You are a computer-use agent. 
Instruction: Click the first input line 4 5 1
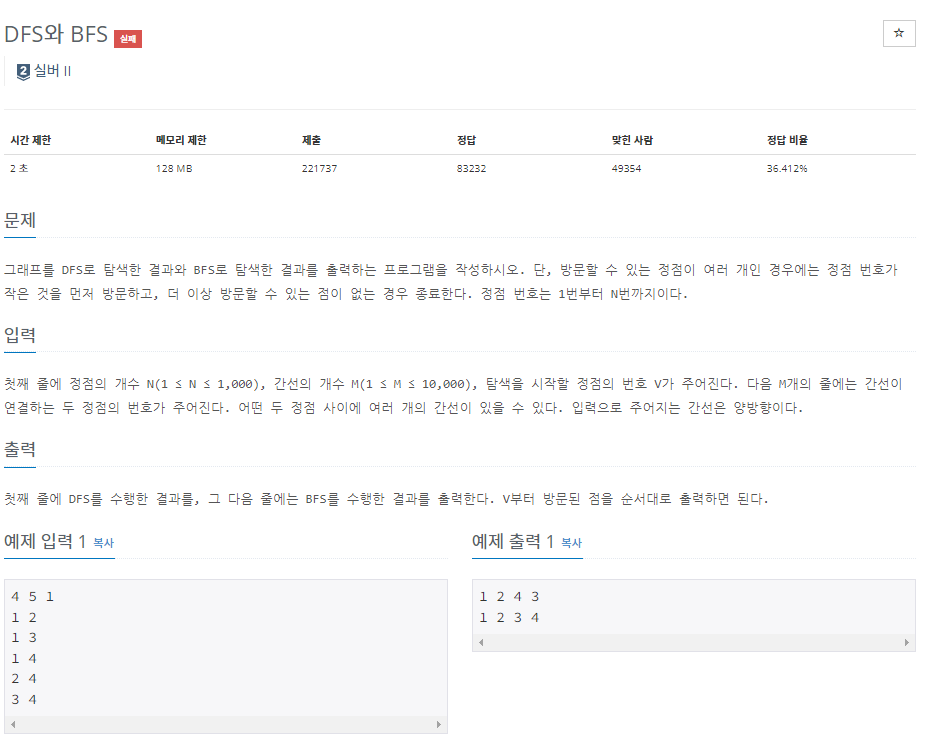[x=33, y=596]
